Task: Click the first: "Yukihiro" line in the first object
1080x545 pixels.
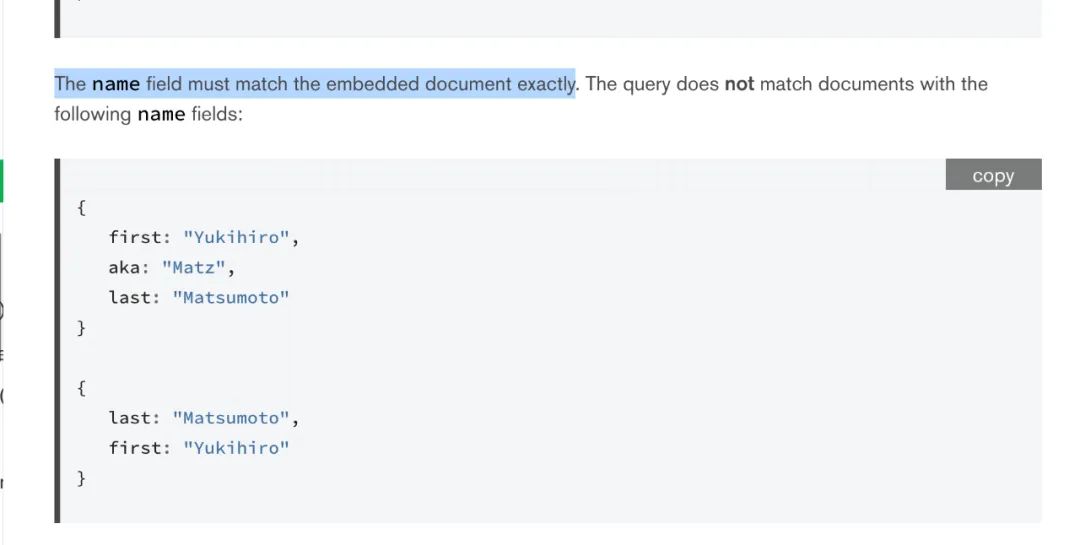Action: pyautogui.click(x=204, y=238)
